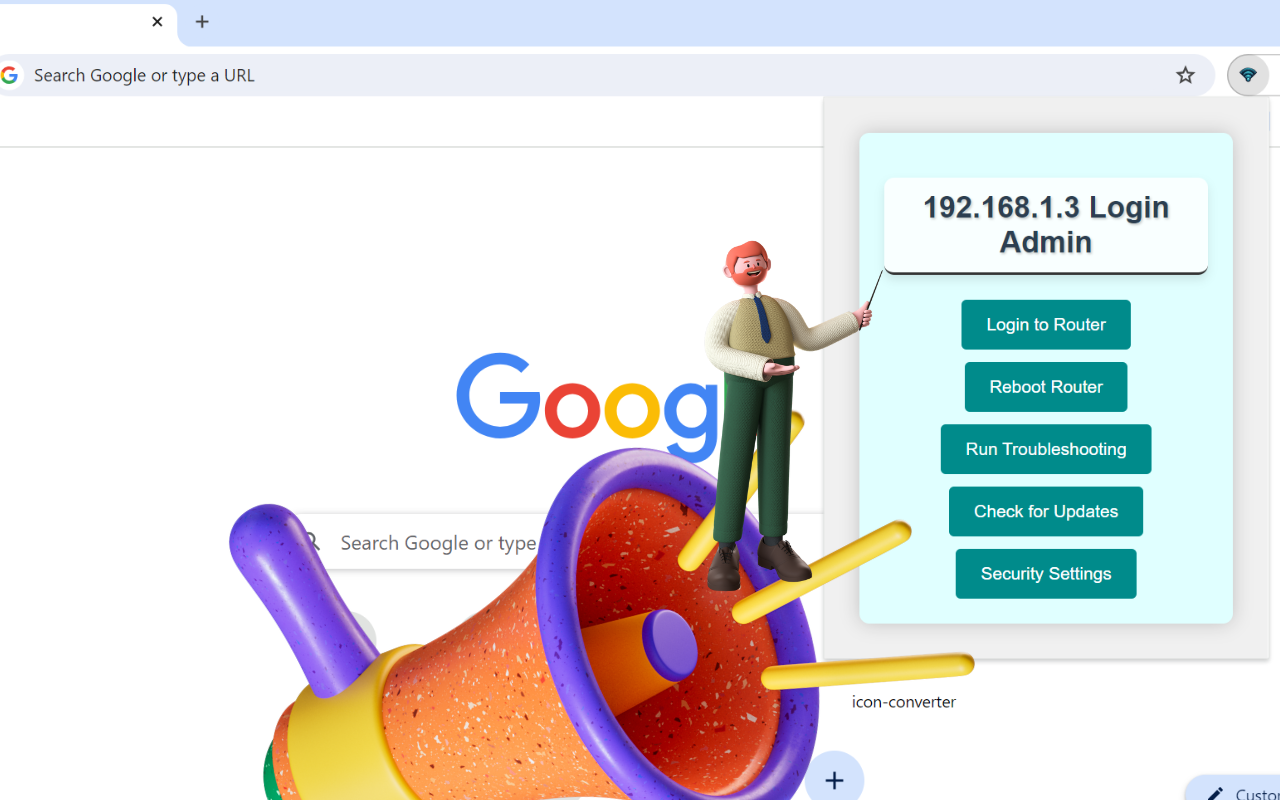This screenshot has height=800, width=1280.
Task: Click the icon-converter label text
Action: [903, 701]
